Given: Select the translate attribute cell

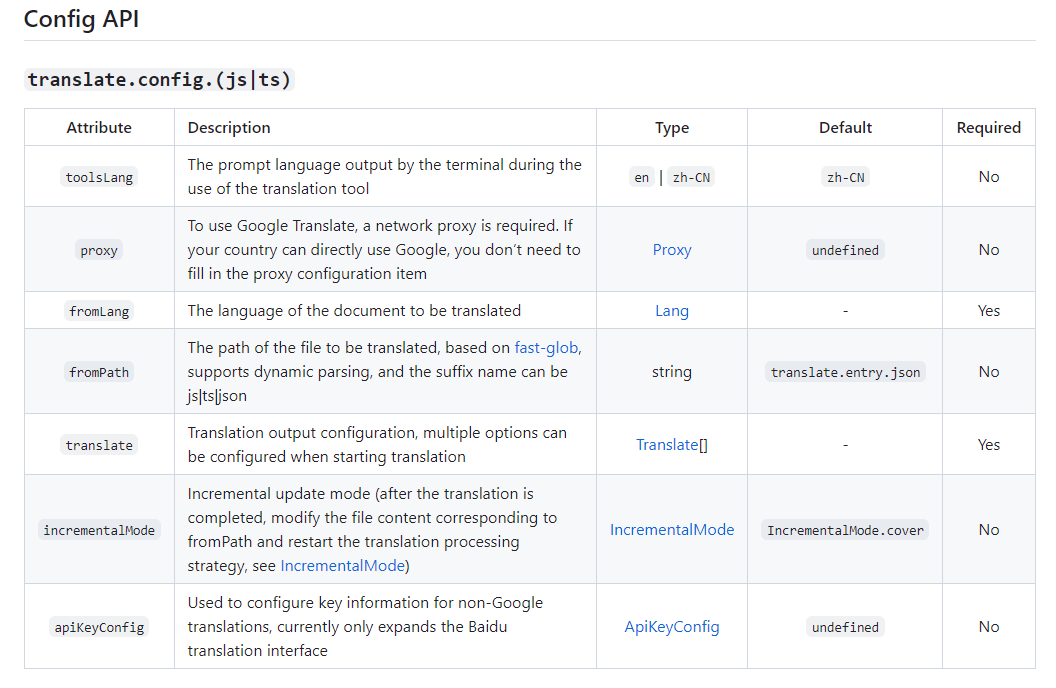Looking at the screenshot, I should pyautogui.click(x=99, y=445).
